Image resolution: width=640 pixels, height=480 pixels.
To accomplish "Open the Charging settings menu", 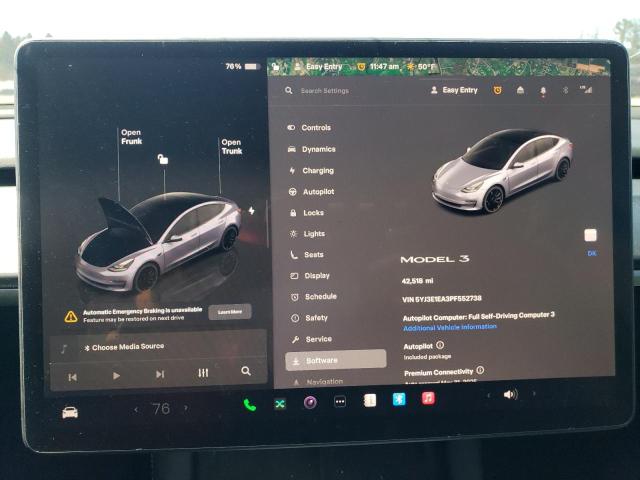I will tap(311, 171).
